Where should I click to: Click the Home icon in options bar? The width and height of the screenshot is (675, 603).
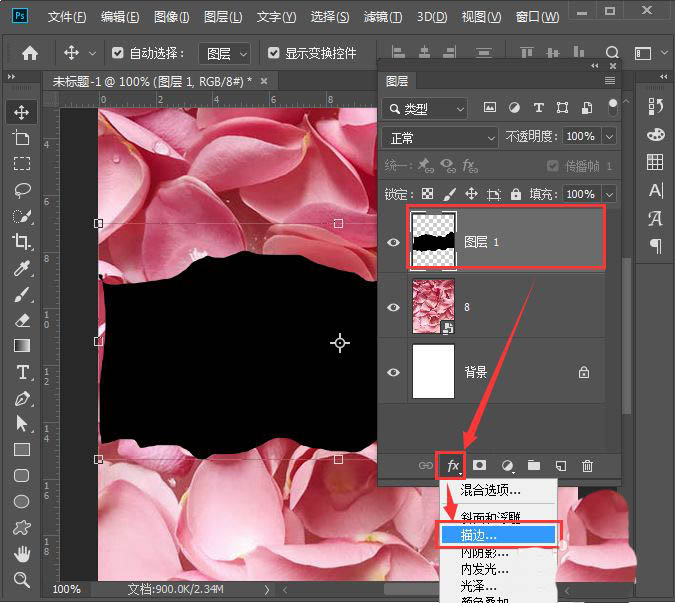pyautogui.click(x=30, y=53)
